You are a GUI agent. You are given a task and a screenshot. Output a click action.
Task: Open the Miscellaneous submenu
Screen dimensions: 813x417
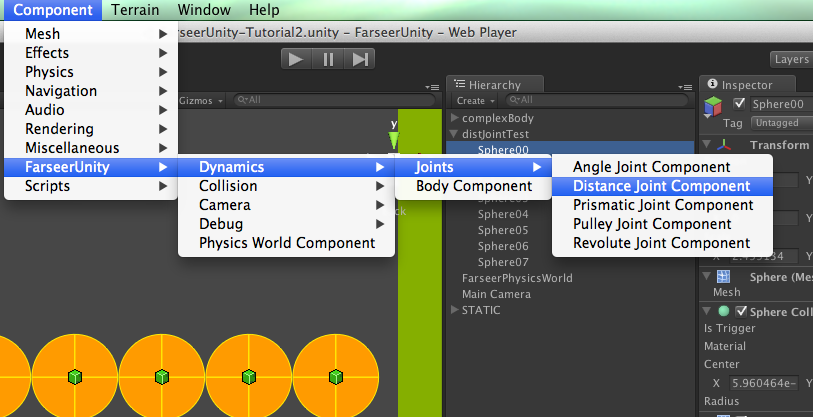[x=91, y=148]
